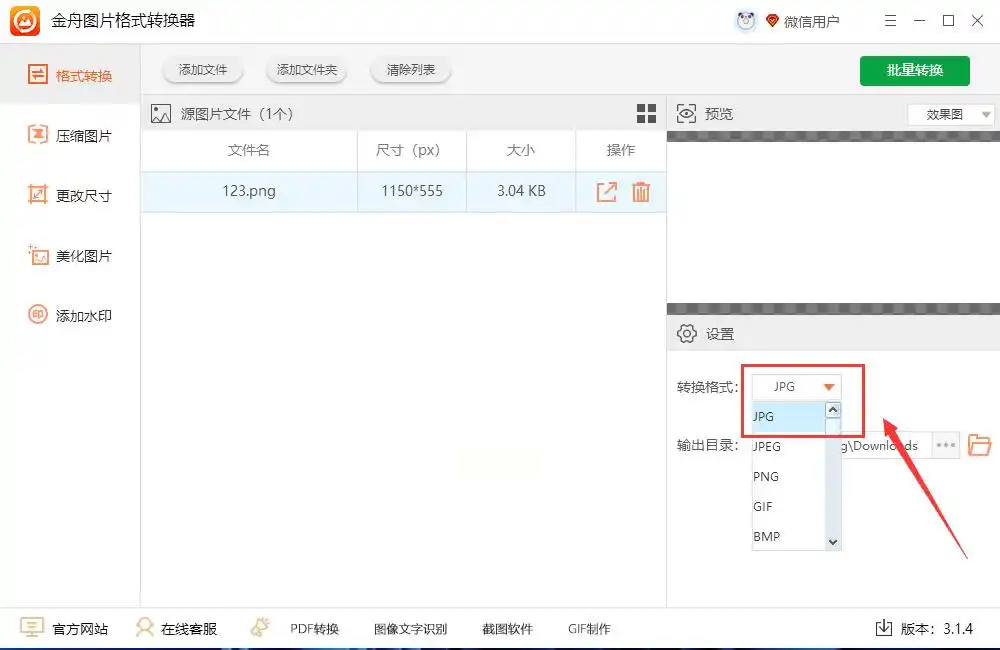1000x650 pixels.
Task: Select GIF in the format list
Action: [763, 507]
